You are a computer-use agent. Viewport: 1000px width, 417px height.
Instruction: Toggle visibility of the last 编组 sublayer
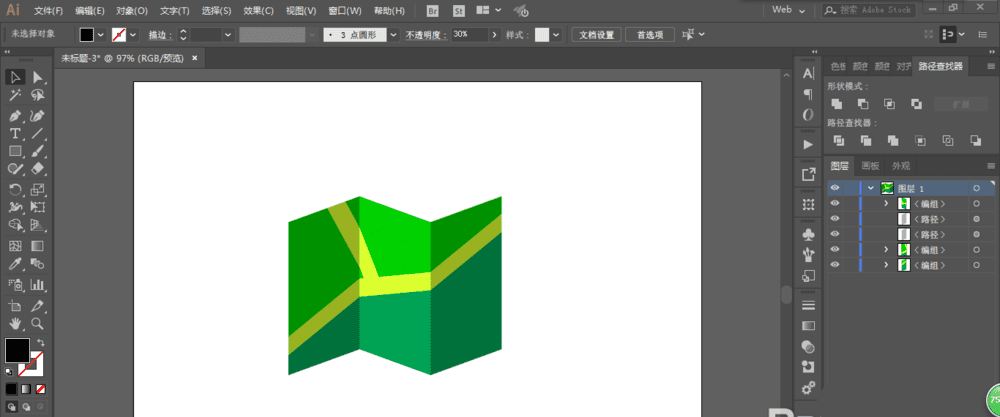[836, 265]
